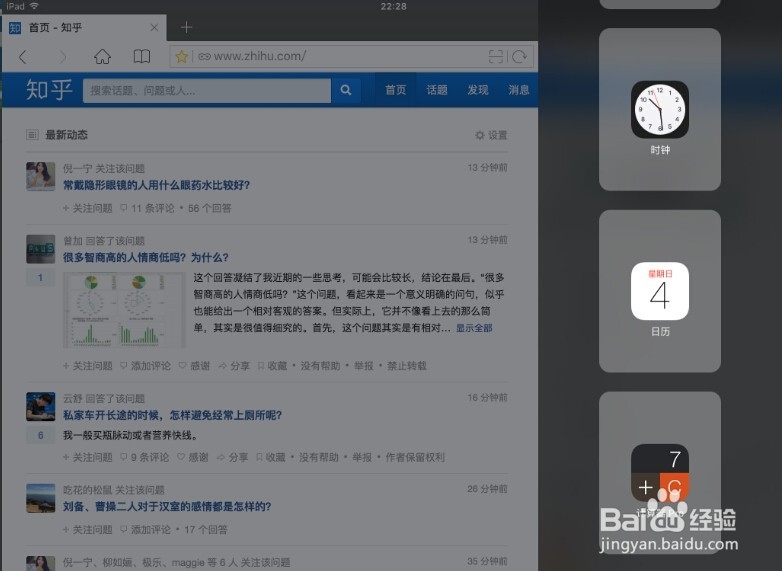
Task: Open 云舒's avatar thumbnail
Action: 40,406
